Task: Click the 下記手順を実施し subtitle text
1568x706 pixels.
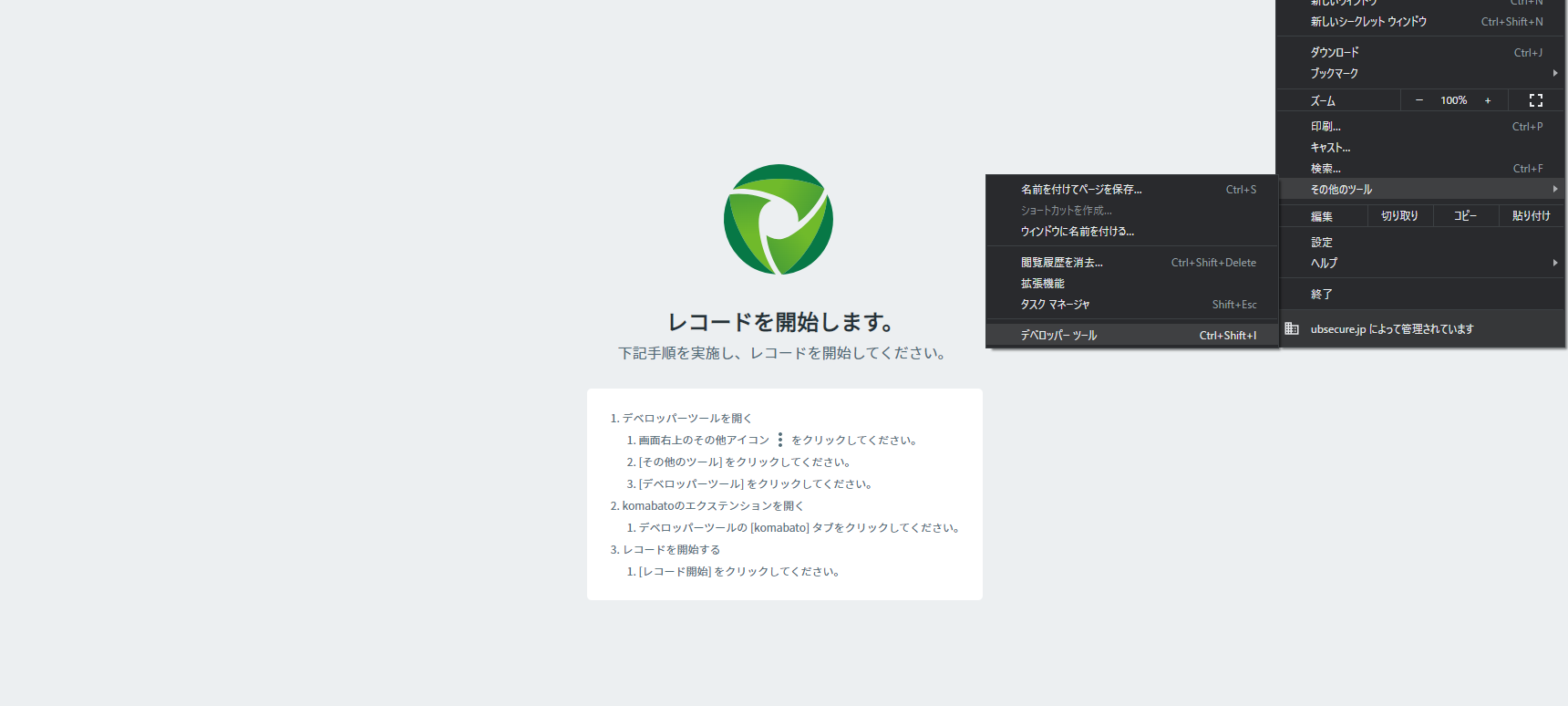Action: tap(783, 353)
